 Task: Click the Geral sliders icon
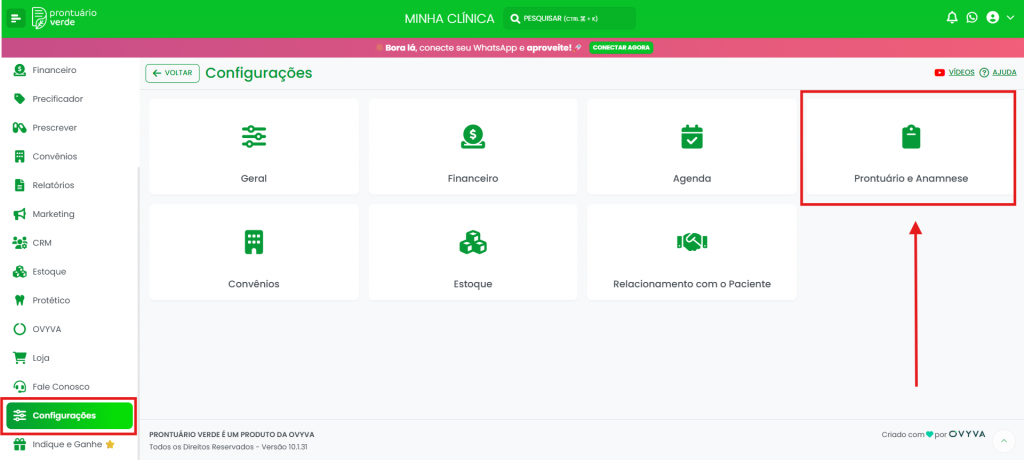tap(254, 137)
